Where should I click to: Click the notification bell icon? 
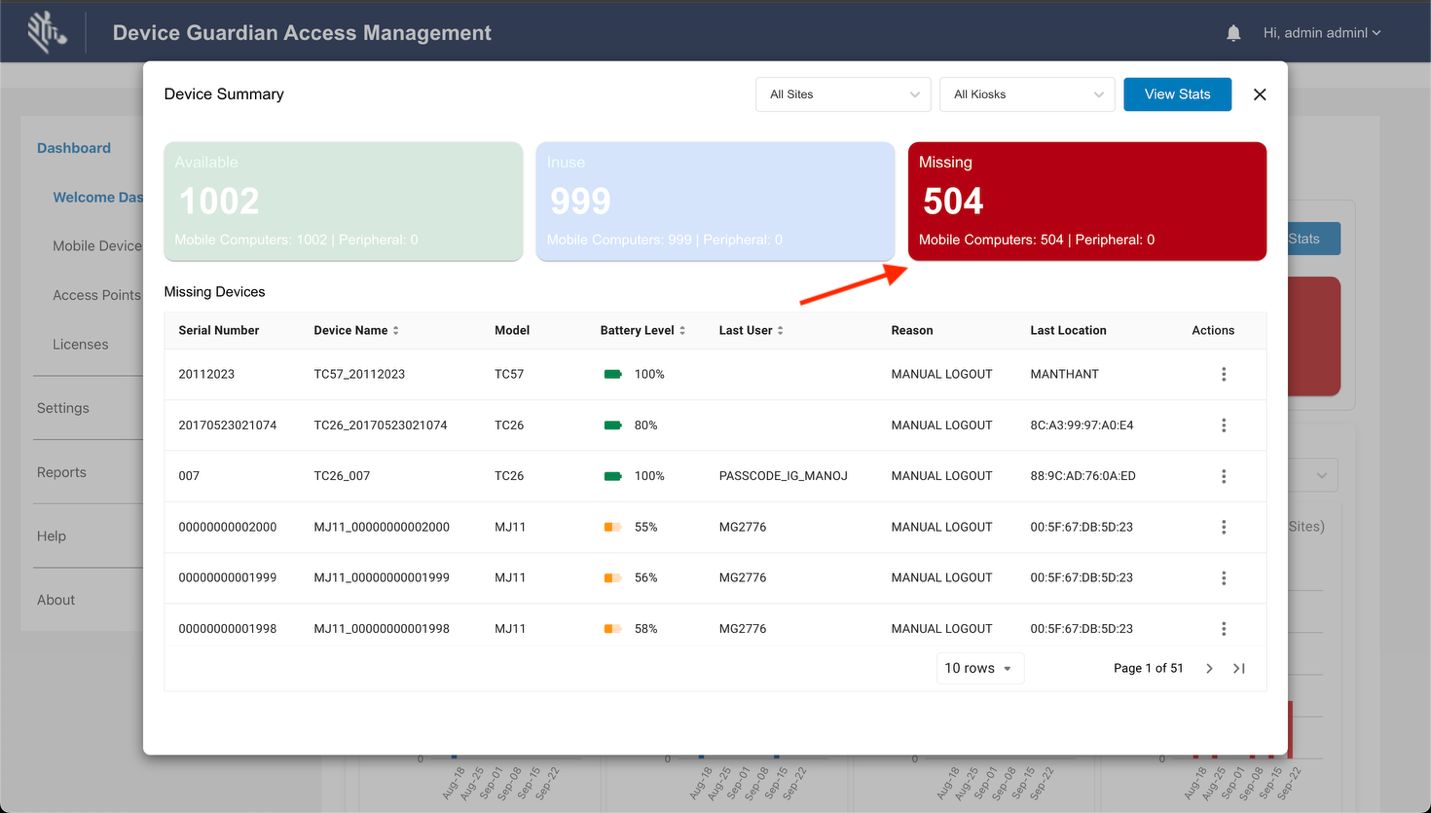(x=1233, y=33)
